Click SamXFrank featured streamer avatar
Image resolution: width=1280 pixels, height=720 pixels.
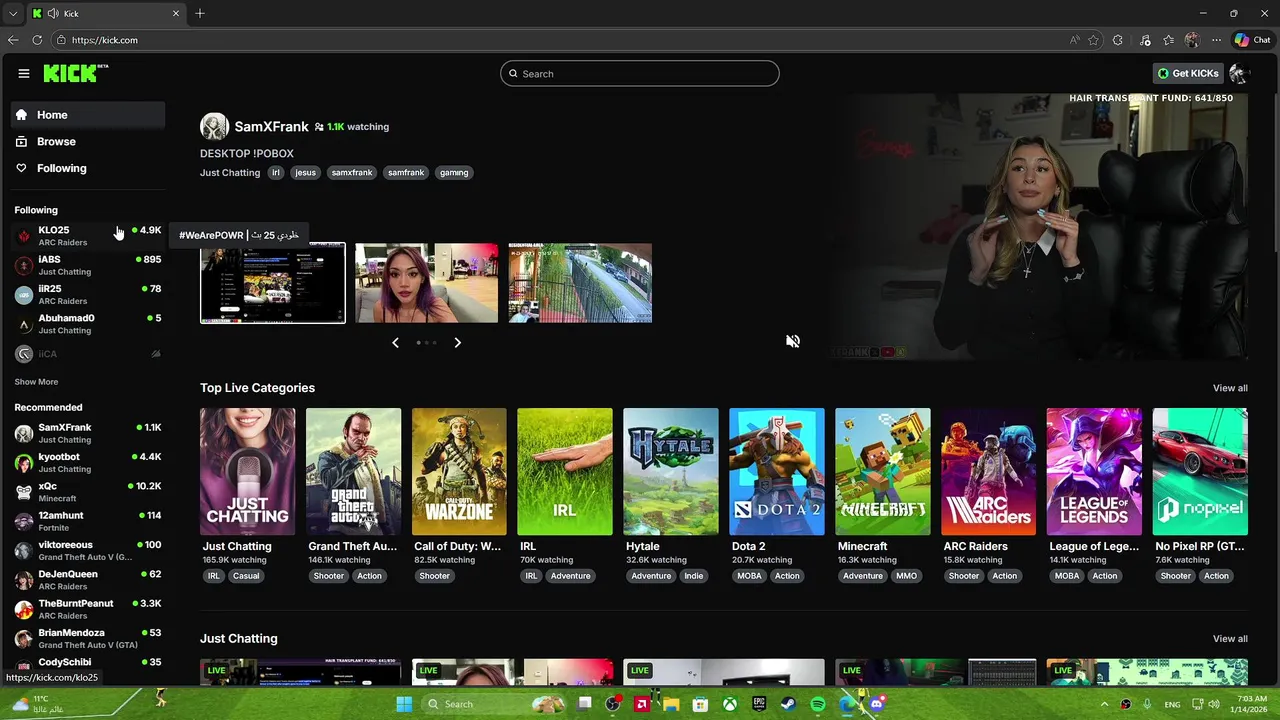coord(214,127)
